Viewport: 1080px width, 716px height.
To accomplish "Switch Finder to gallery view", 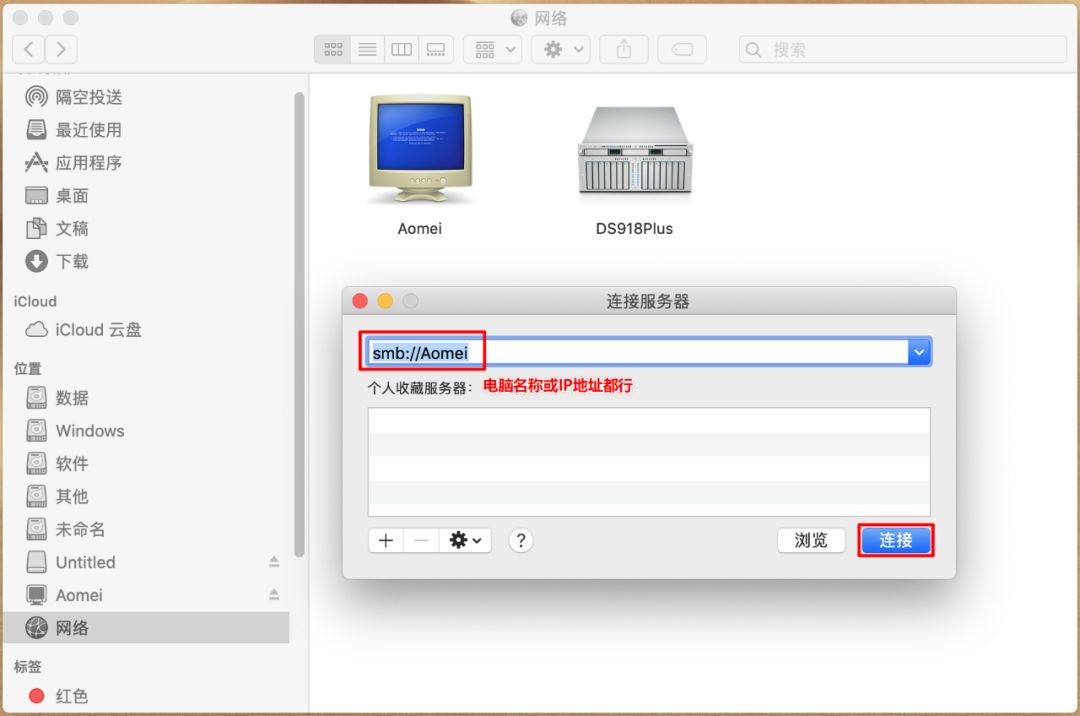I will pyautogui.click(x=436, y=50).
